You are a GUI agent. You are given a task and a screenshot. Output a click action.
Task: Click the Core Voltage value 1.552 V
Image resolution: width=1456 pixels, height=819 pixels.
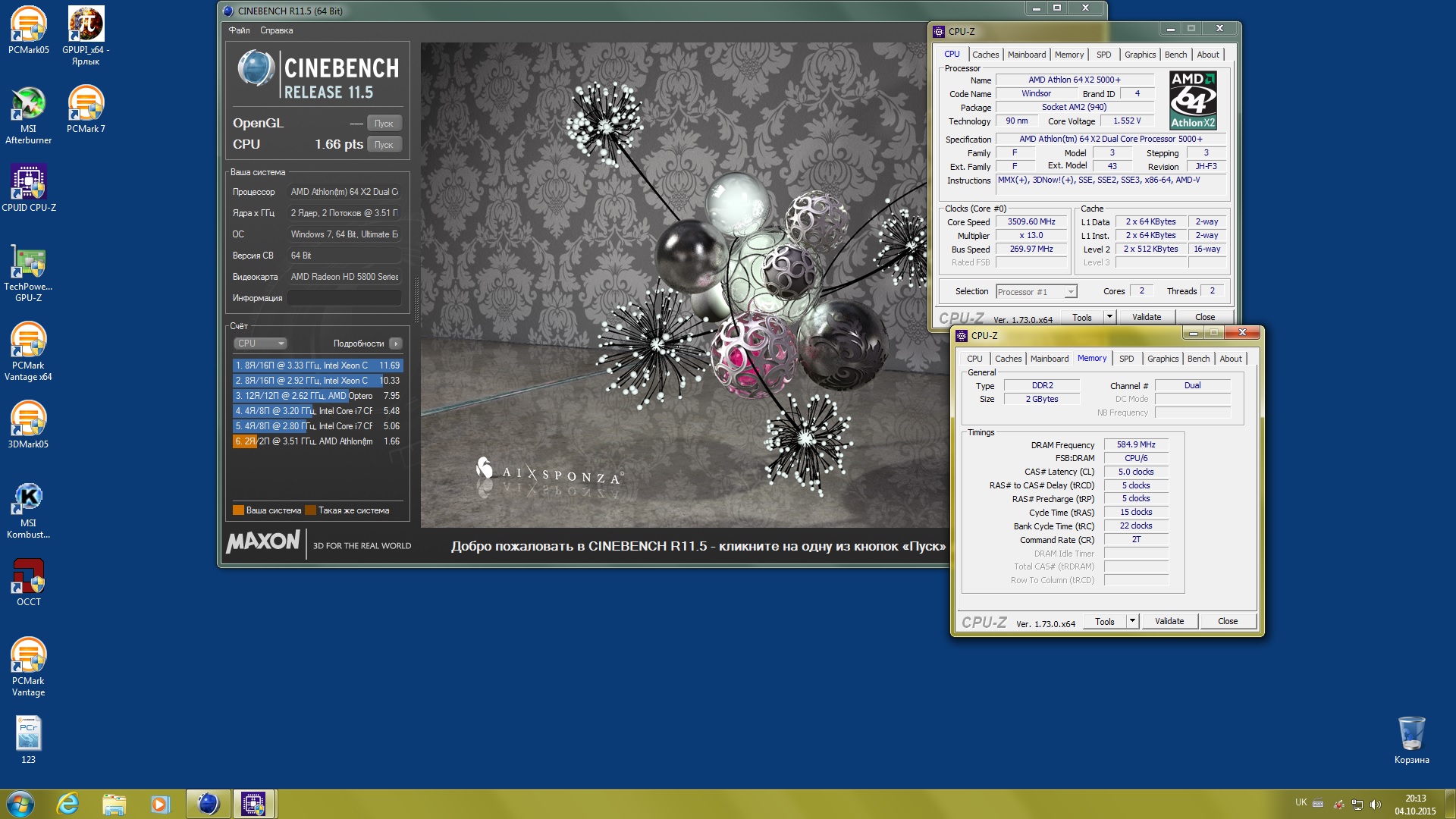coord(1127,121)
